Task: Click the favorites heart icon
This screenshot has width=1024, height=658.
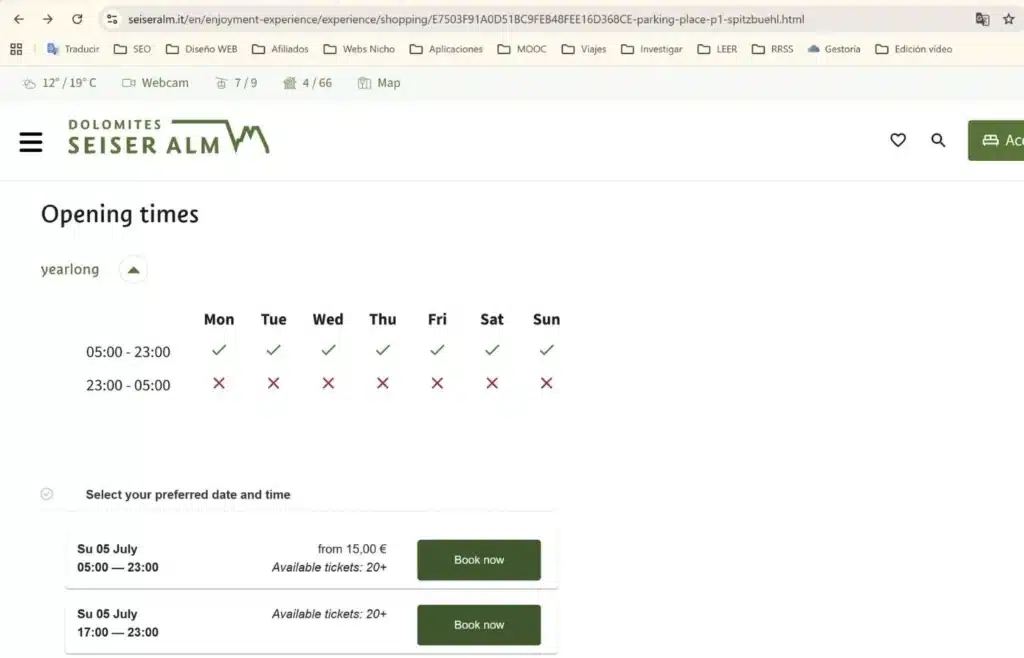Action: click(898, 140)
